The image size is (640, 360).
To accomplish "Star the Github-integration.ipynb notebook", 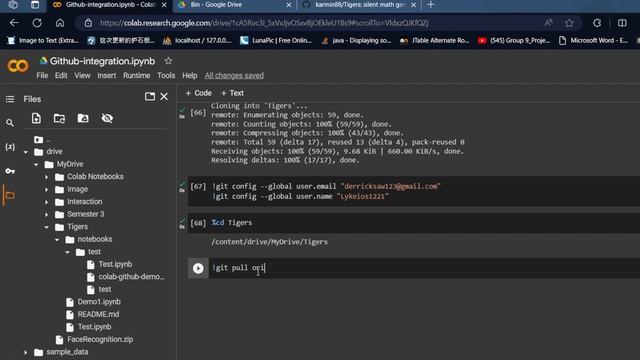I will click(x=168, y=61).
